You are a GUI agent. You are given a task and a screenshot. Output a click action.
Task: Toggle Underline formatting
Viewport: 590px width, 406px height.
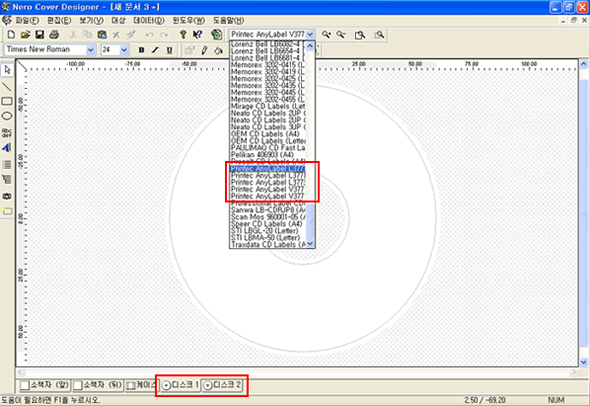170,50
